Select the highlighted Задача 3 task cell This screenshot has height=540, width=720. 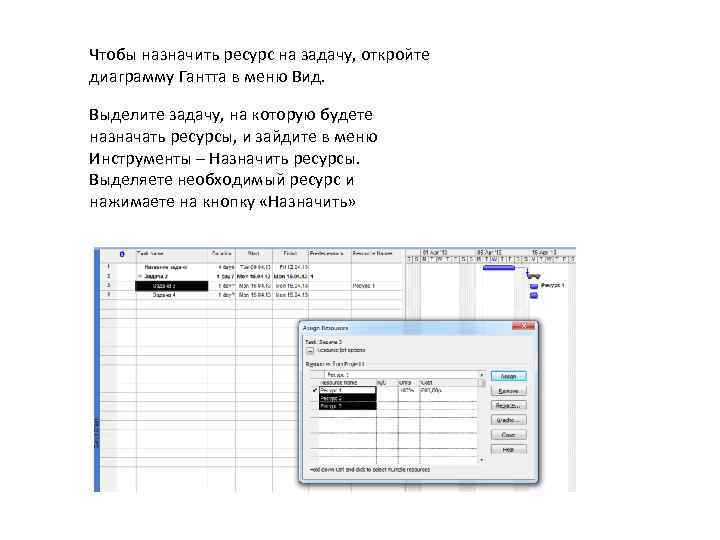click(172, 286)
